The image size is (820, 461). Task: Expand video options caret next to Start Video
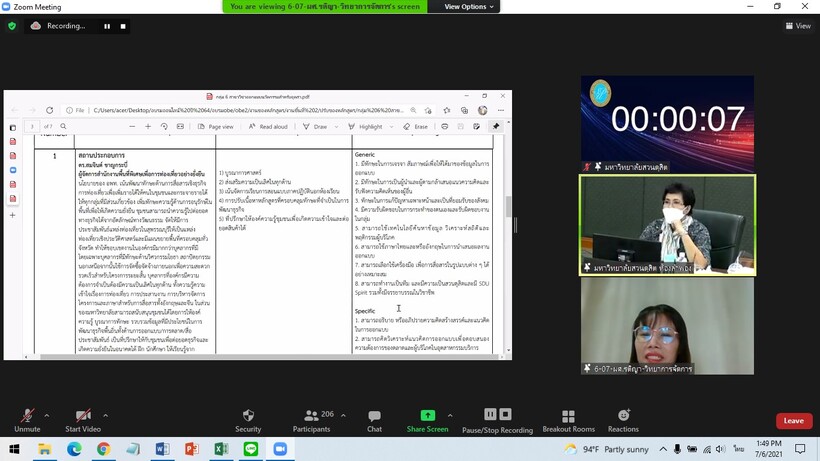point(106,416)
